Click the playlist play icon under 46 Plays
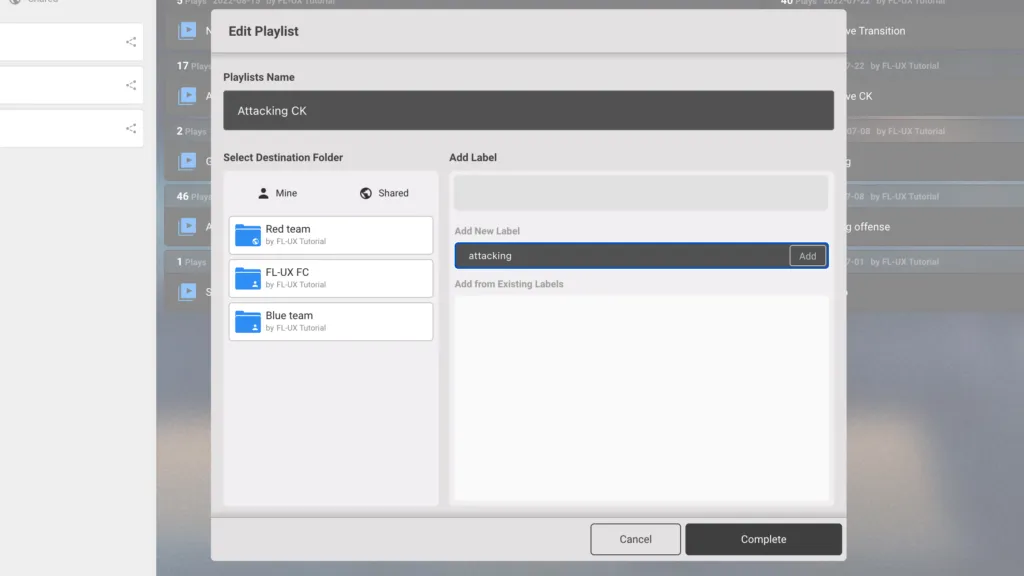The image size is (1024, 576). point(187,226)
